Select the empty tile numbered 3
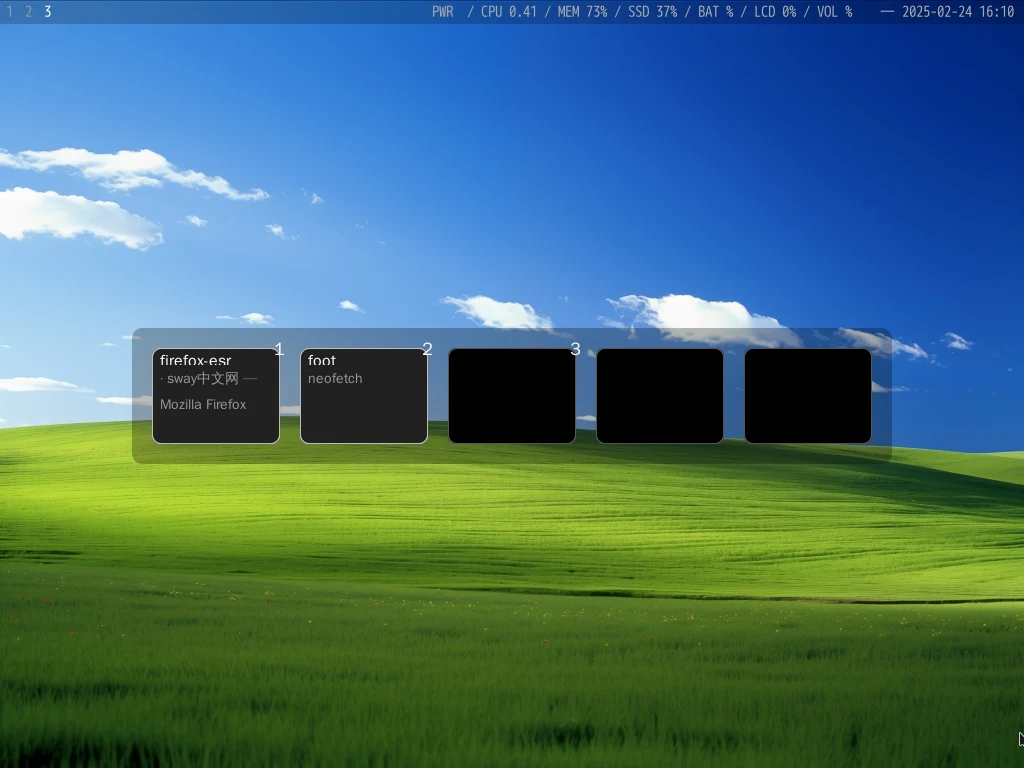 [x=512, y=396]
